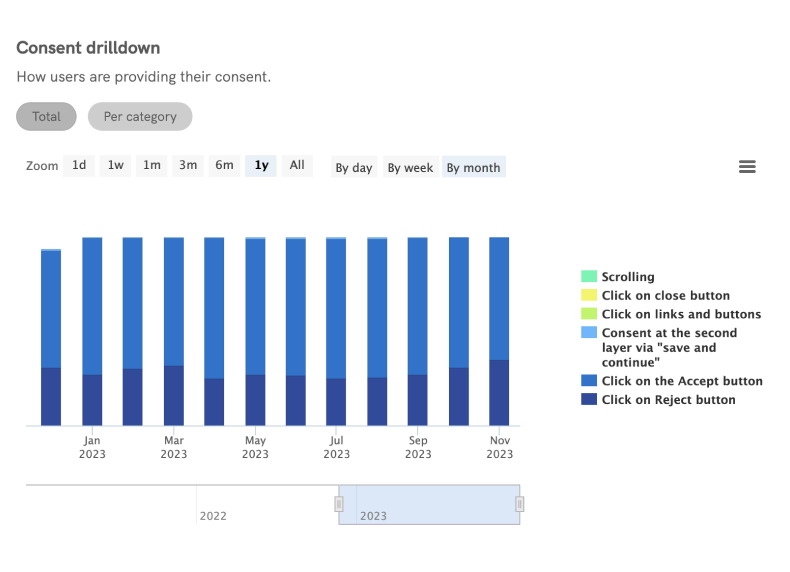Set zoom range to 1w
790x572 pixels.
click(116, 166)
